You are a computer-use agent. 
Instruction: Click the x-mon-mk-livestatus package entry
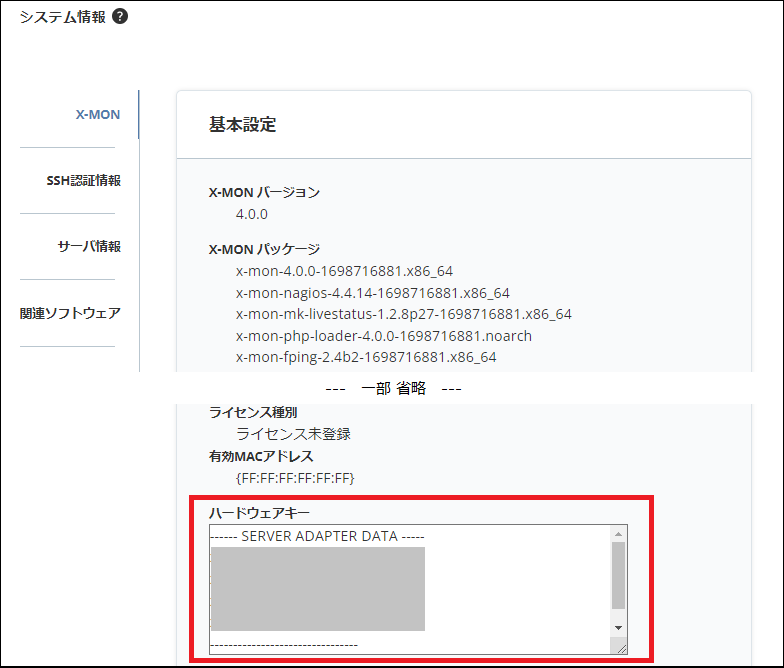click(403, 314)
